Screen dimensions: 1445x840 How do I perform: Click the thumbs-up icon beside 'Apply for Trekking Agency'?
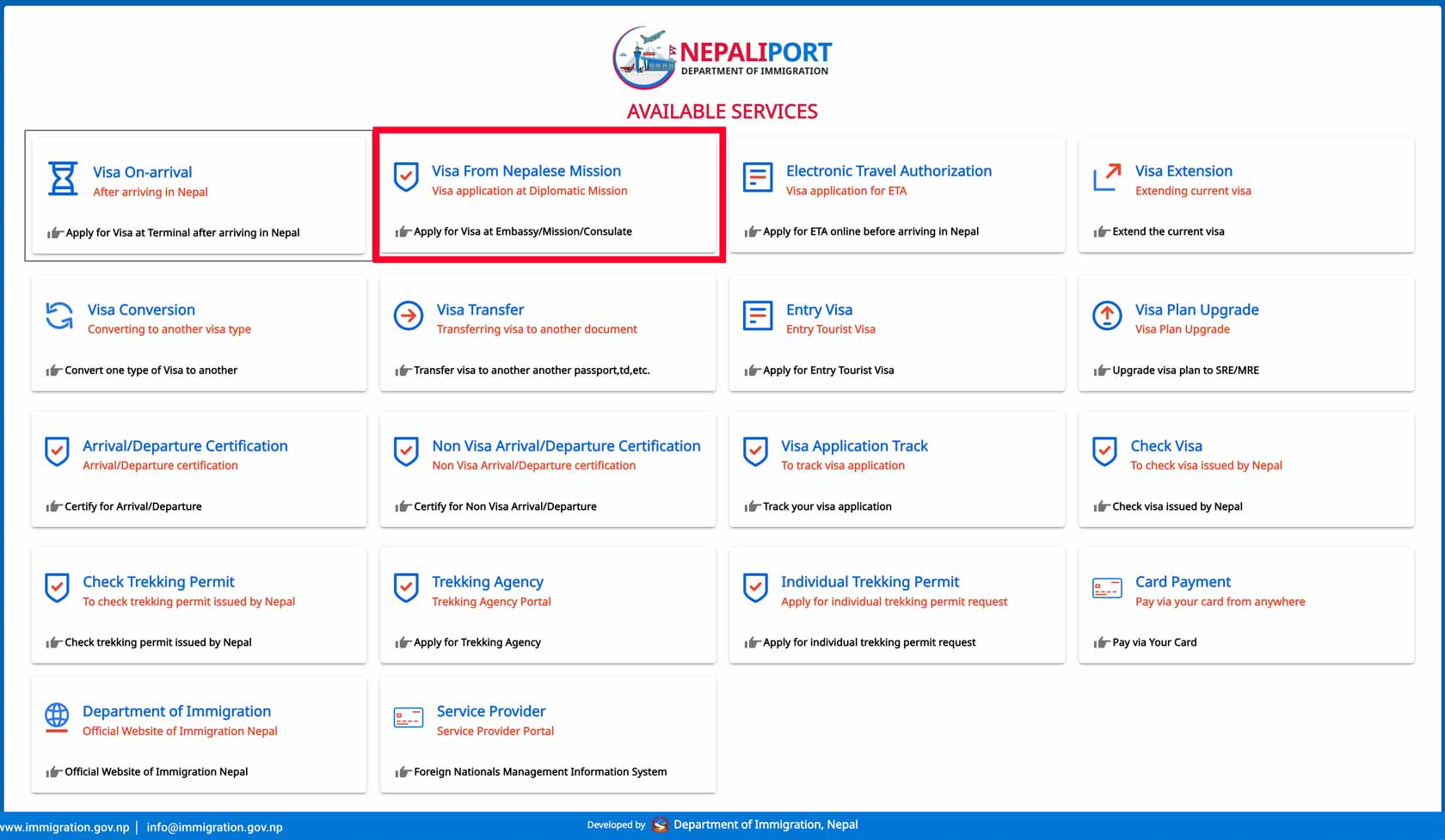coord(403,642)
